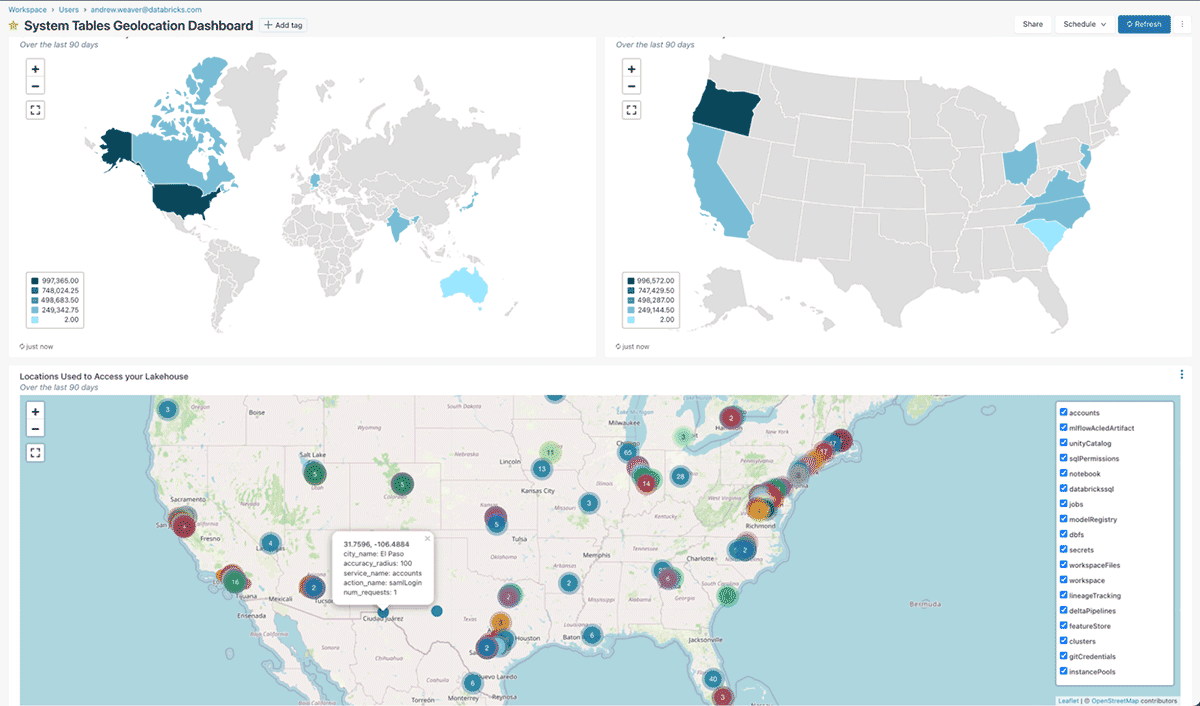This screenshot has width=1200, height=706.
Task: Open the Schedule dropdown
Action: (1084, 24)
